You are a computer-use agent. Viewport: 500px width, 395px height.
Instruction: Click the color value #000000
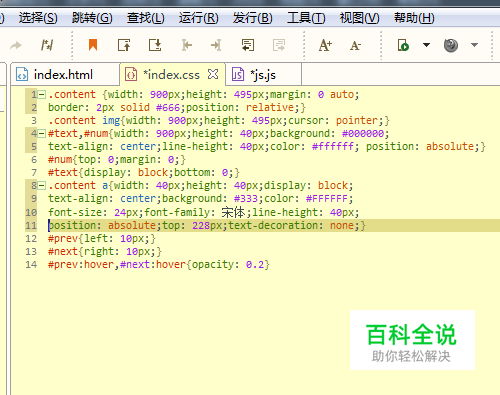click(363, 133)
